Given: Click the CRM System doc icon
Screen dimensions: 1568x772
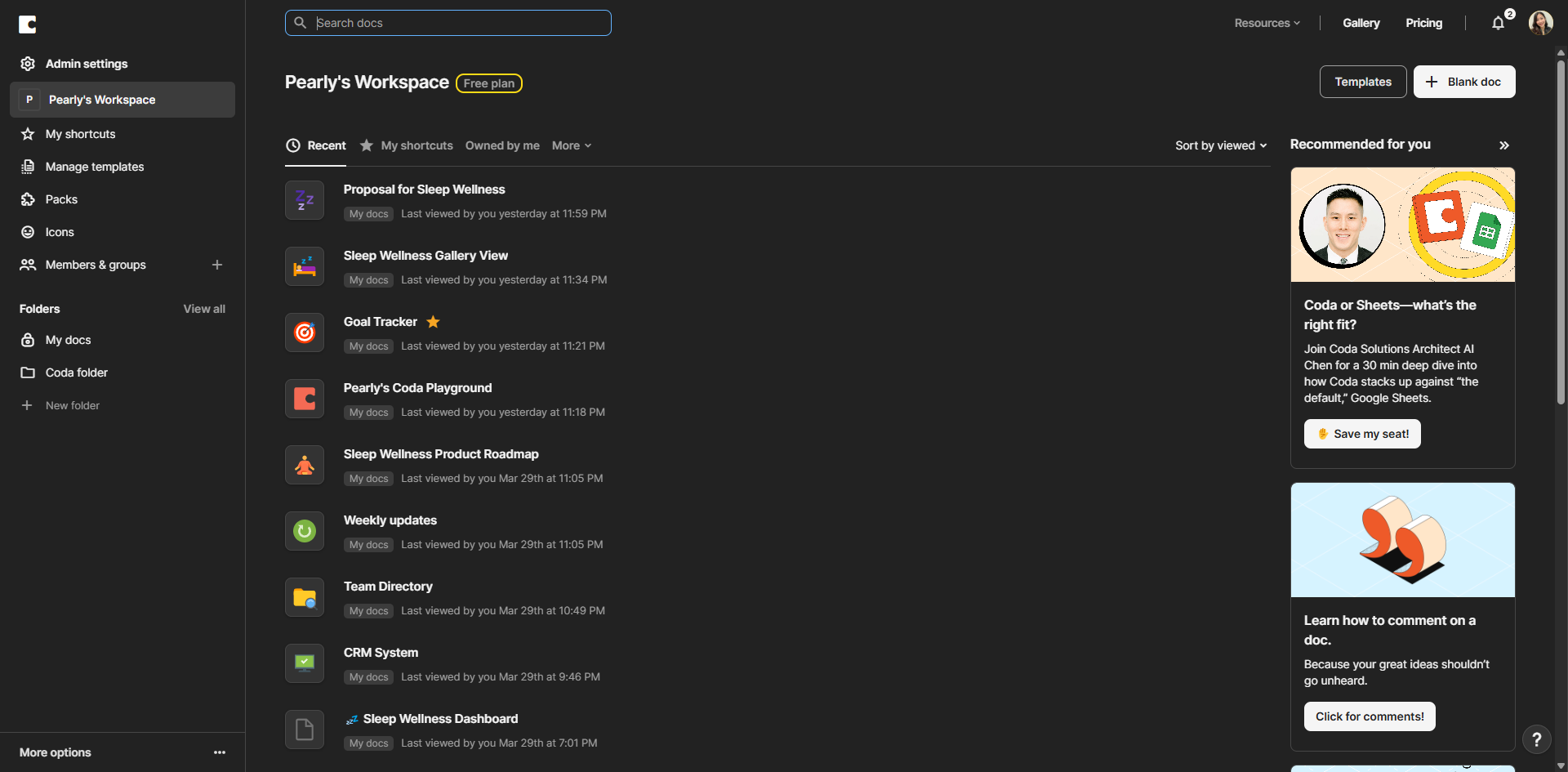Looking at the screenshot, I should point(305,663).
